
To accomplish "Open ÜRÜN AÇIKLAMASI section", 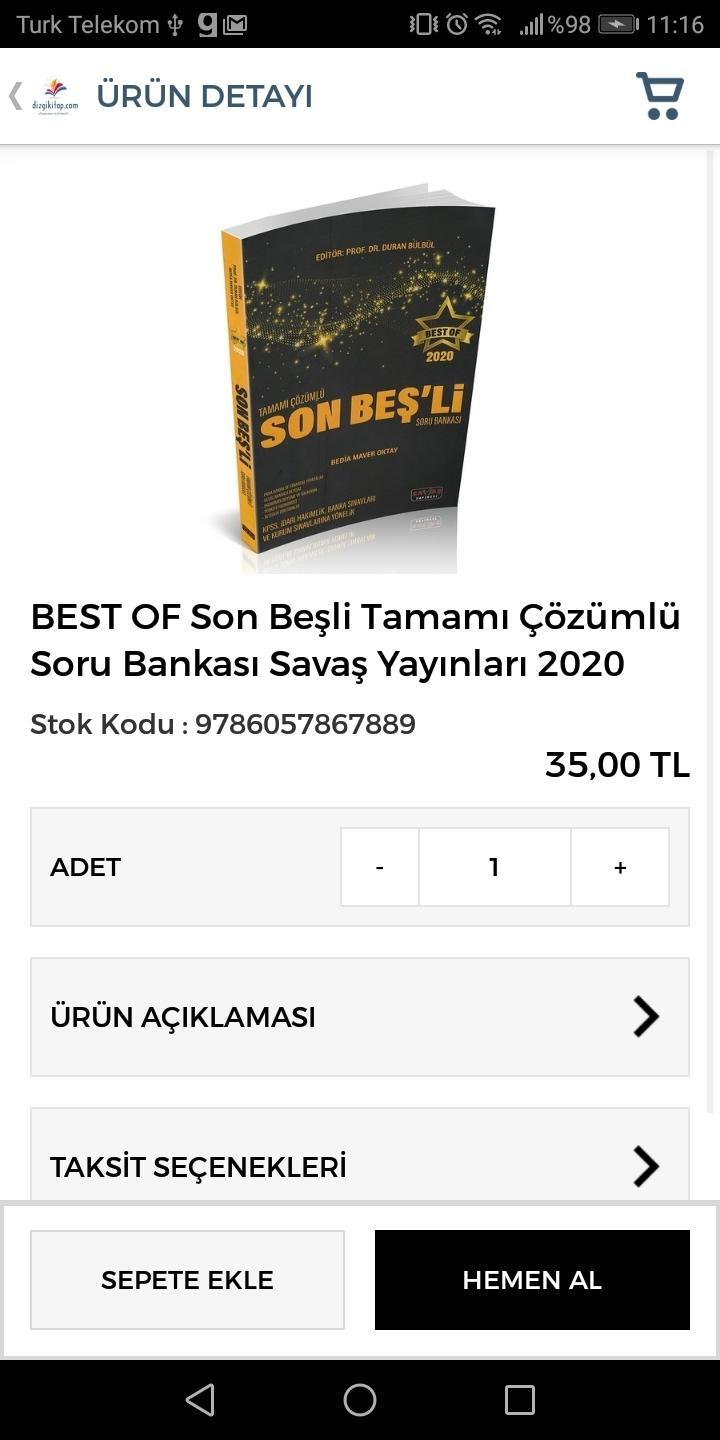I will click(x=360, y=1017).
